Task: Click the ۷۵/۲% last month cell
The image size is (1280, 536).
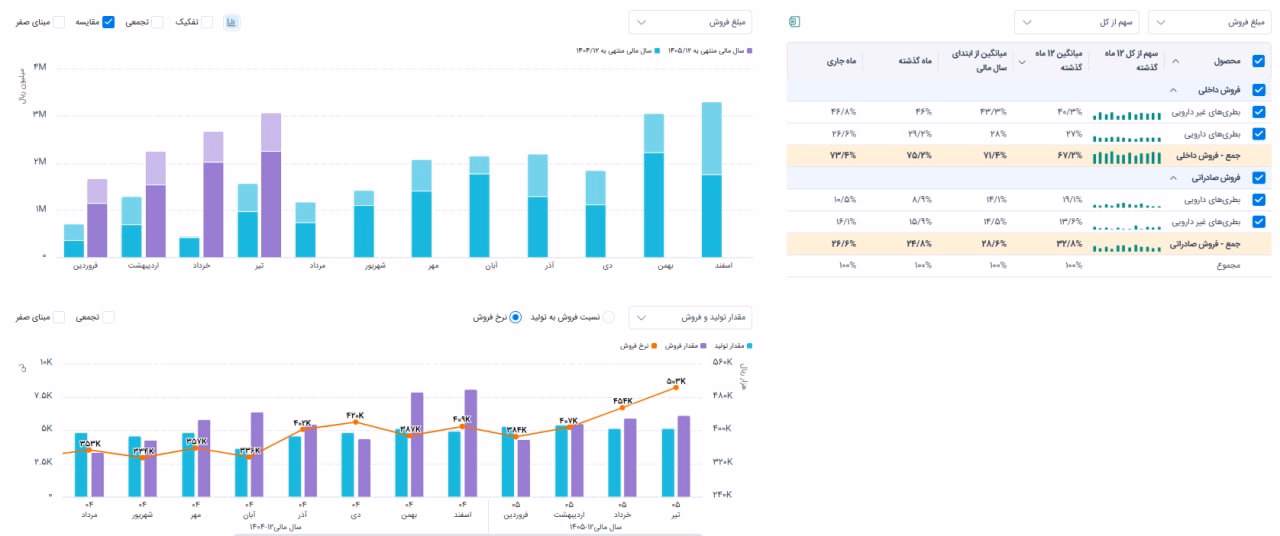Action: point(918,156)
